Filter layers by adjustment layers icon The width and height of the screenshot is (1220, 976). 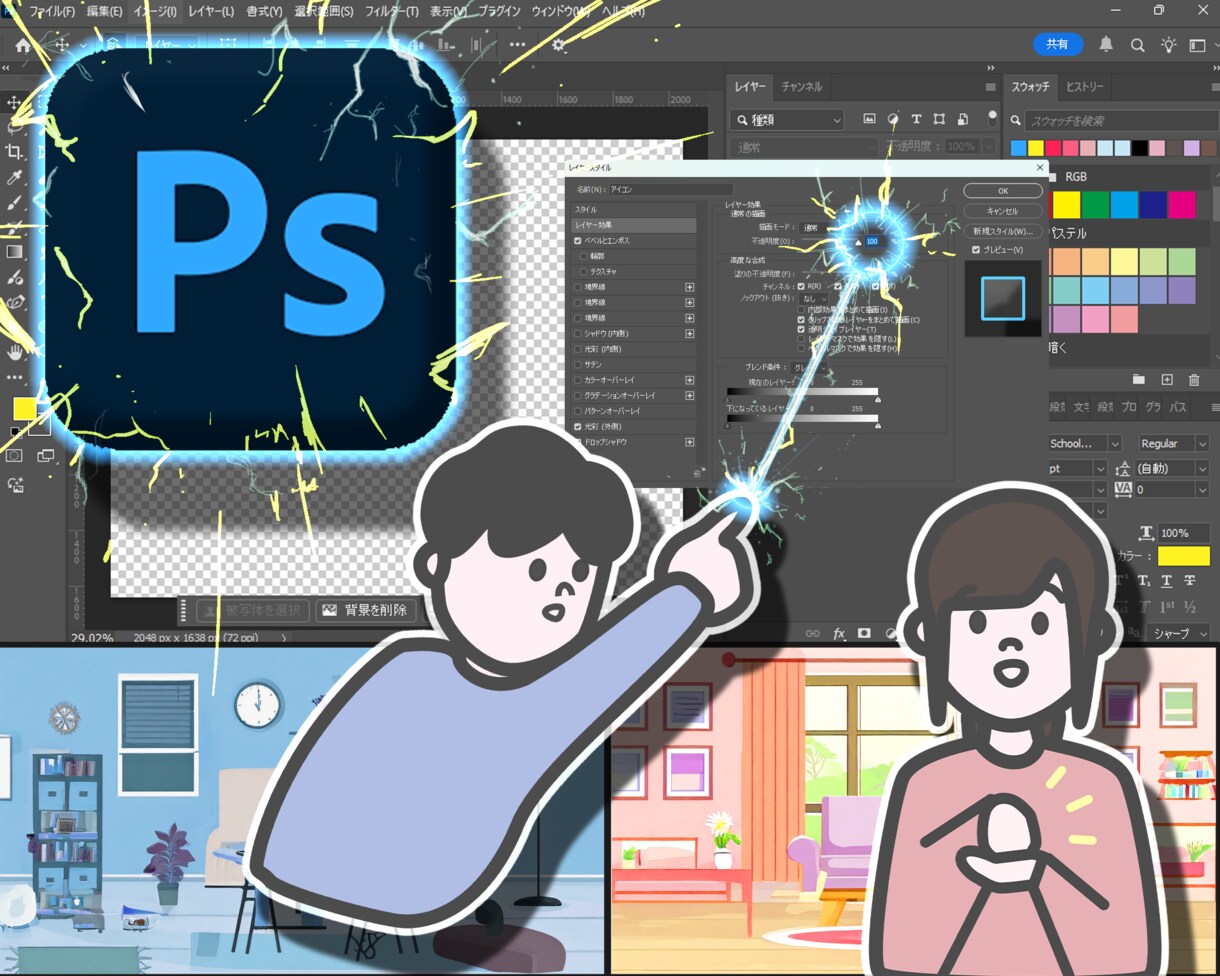(893, 119)
